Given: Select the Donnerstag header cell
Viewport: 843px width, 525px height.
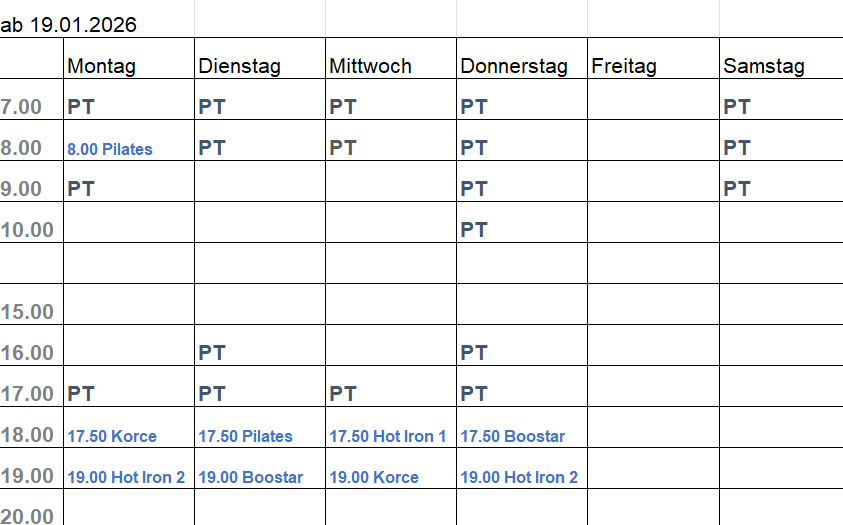Looking at the screenshot, I should pyautogui.click(x=514, y=66).
